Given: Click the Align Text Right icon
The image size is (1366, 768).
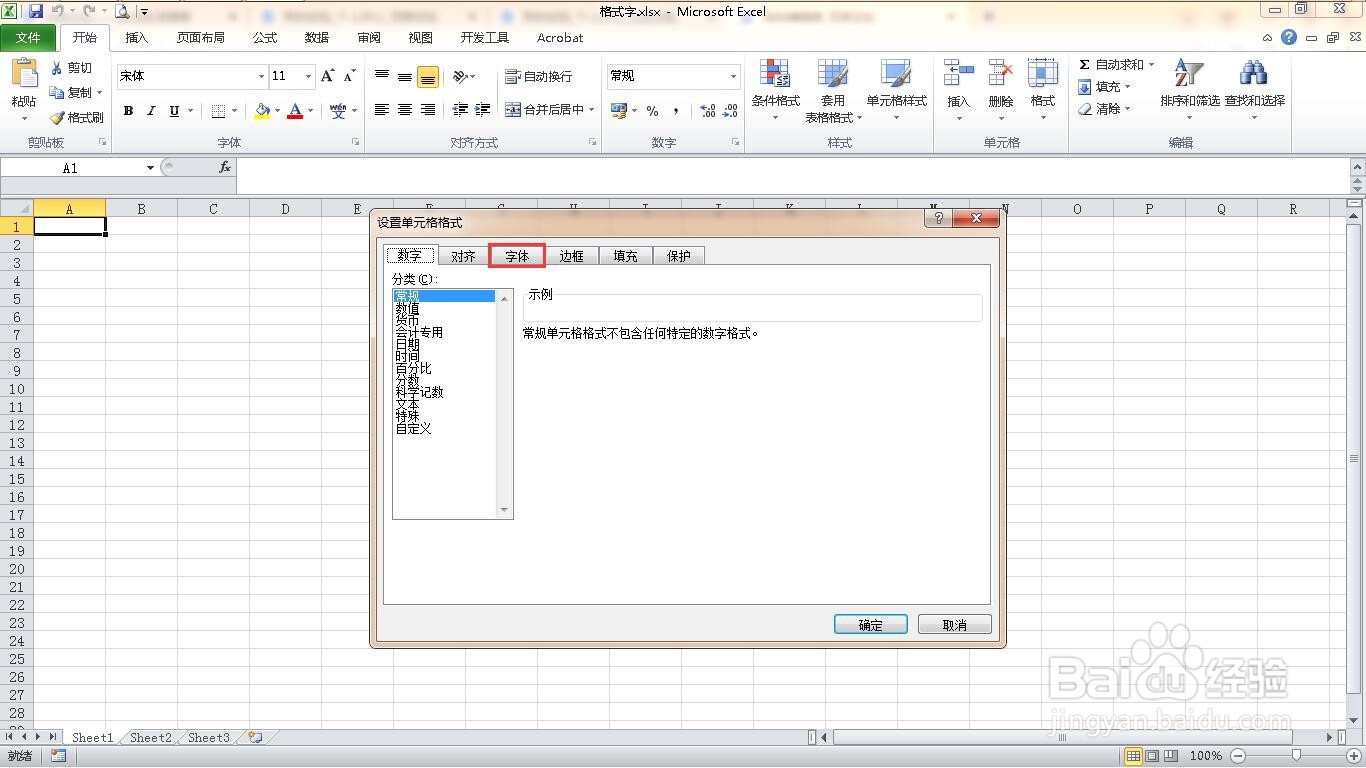Looking at the screenshot, I should [x=428, y=110].
